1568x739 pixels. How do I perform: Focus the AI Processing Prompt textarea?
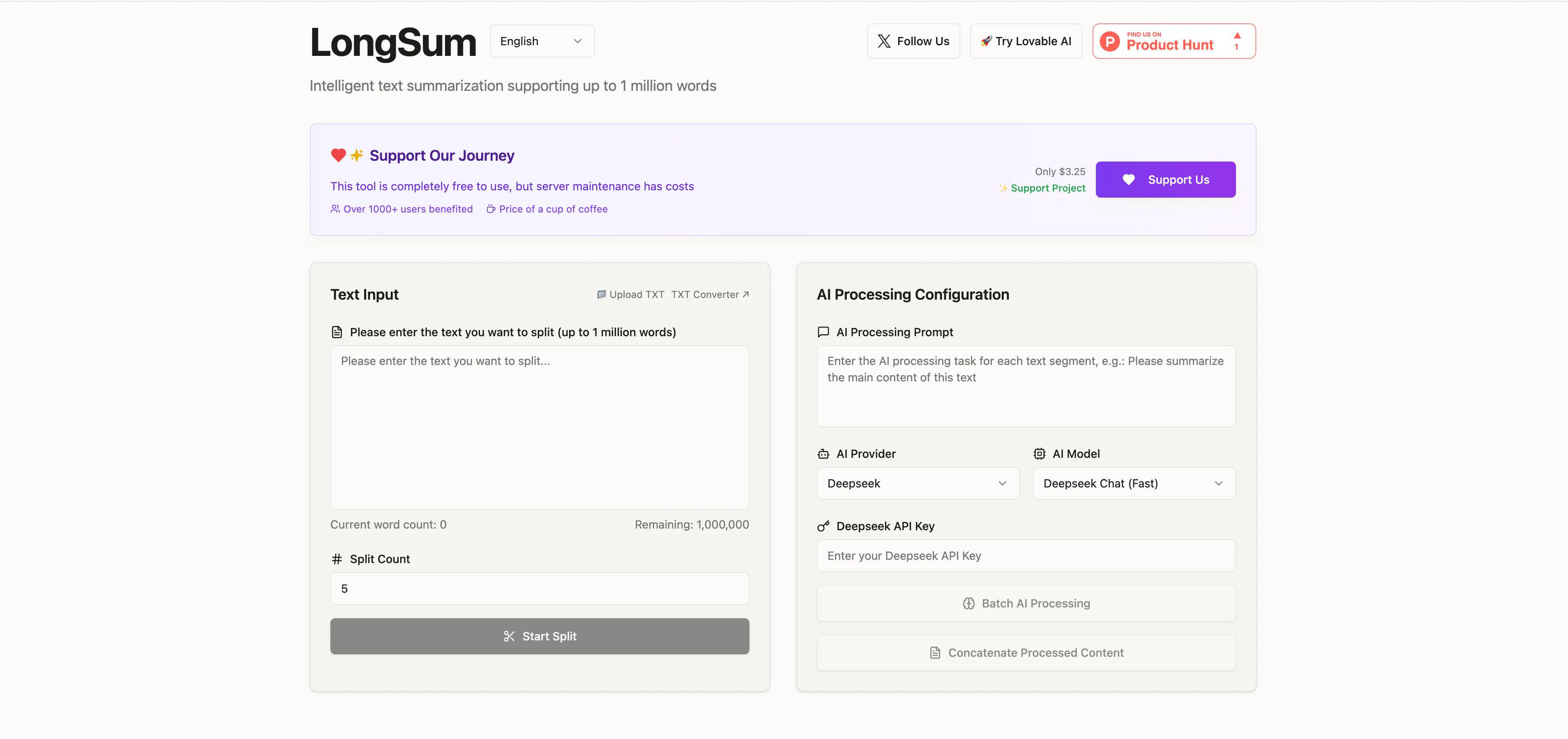(1026, 386)
